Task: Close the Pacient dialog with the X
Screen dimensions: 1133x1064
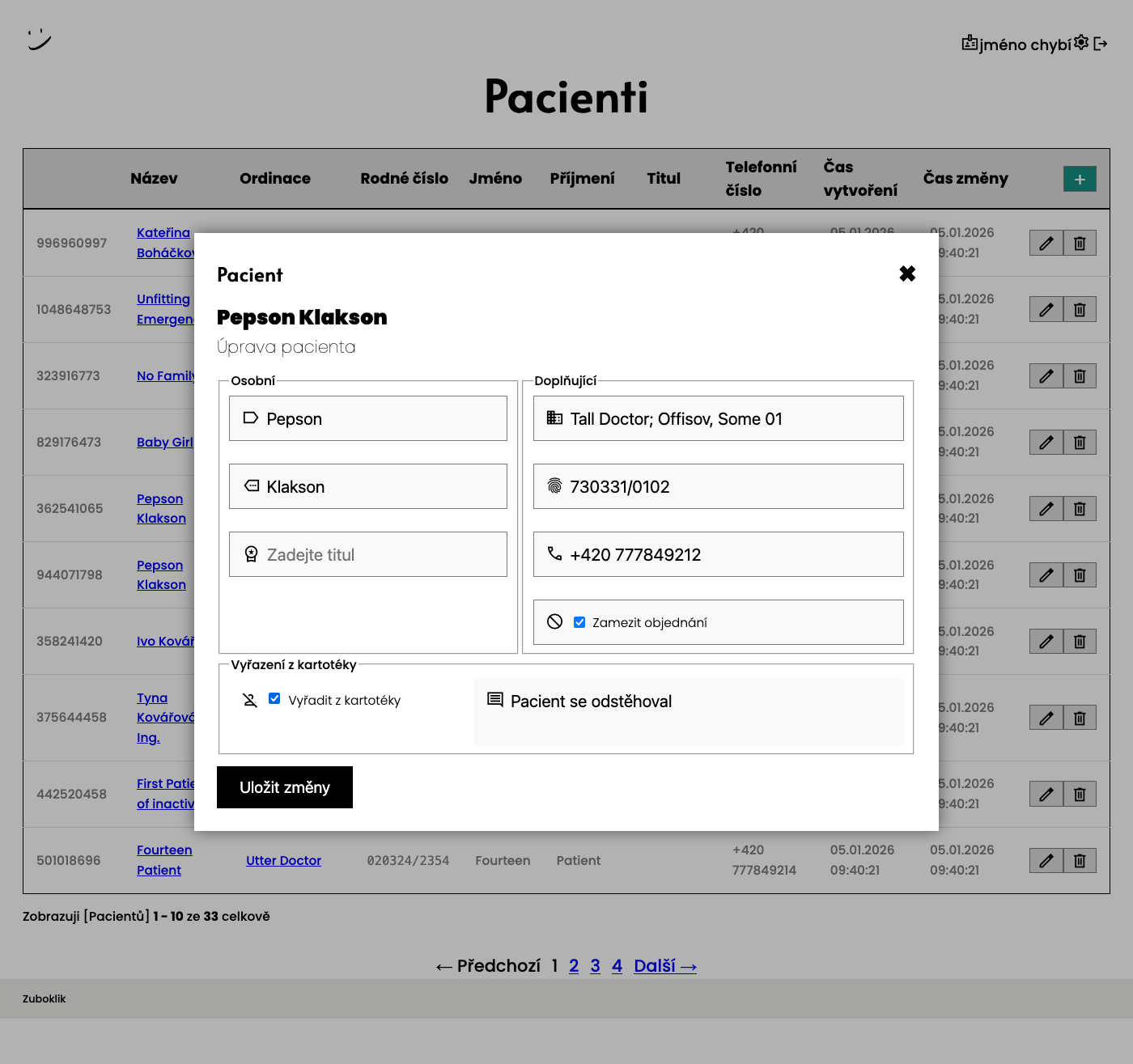Action: tap(907, 274)
